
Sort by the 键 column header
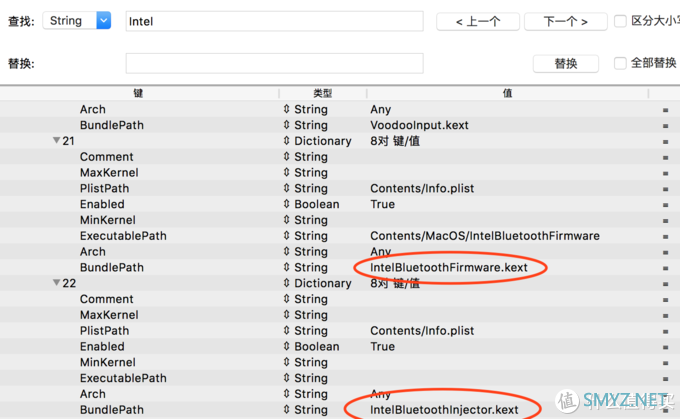(139, 93)
